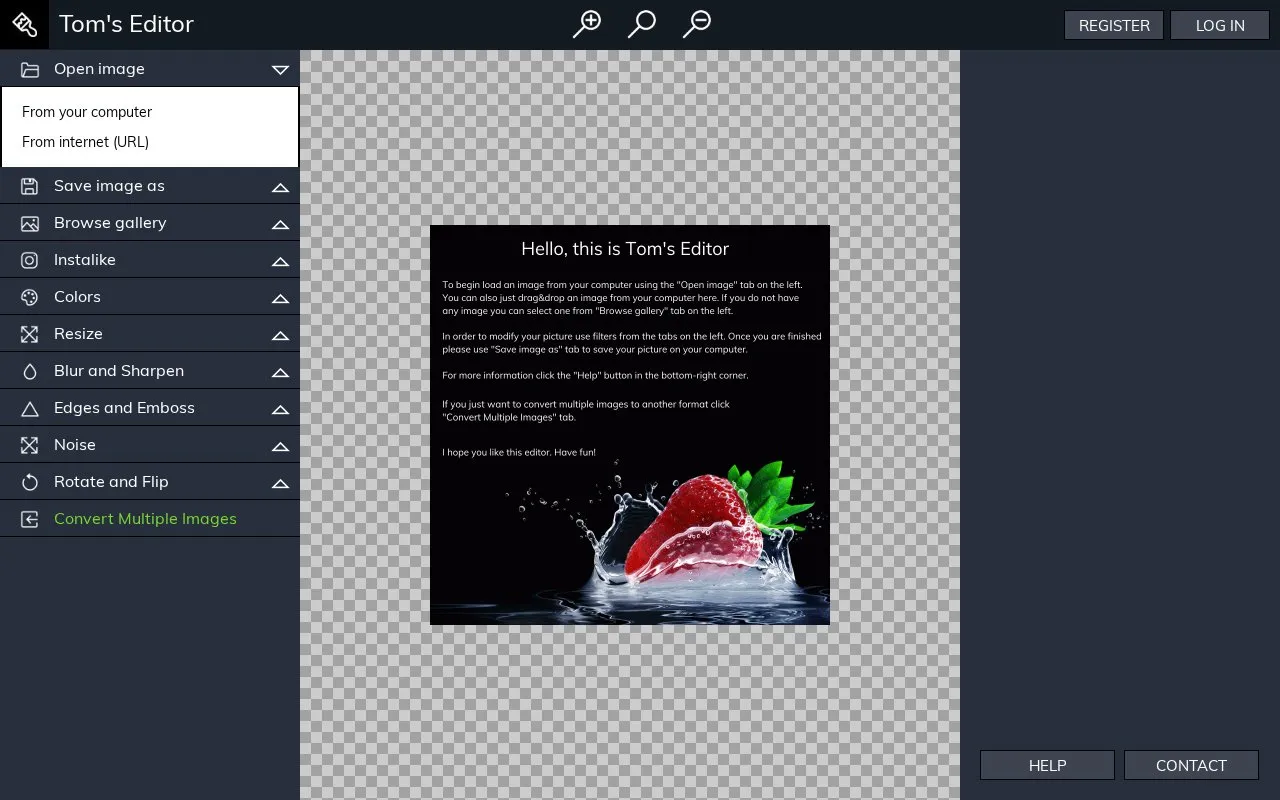Click the Save image floppy disk icon

pyautogui.click(x=30, y=186)
